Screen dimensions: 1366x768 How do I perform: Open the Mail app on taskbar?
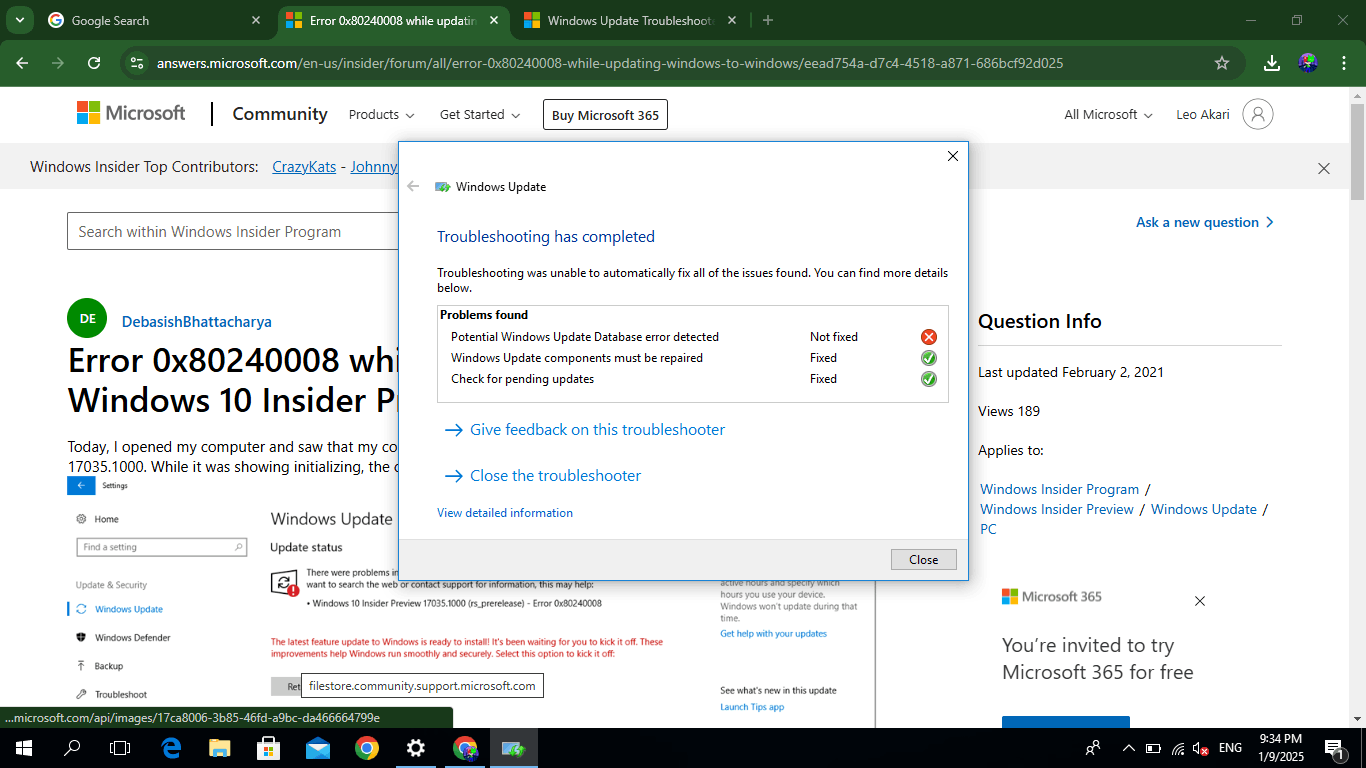[x=318, y=748]
